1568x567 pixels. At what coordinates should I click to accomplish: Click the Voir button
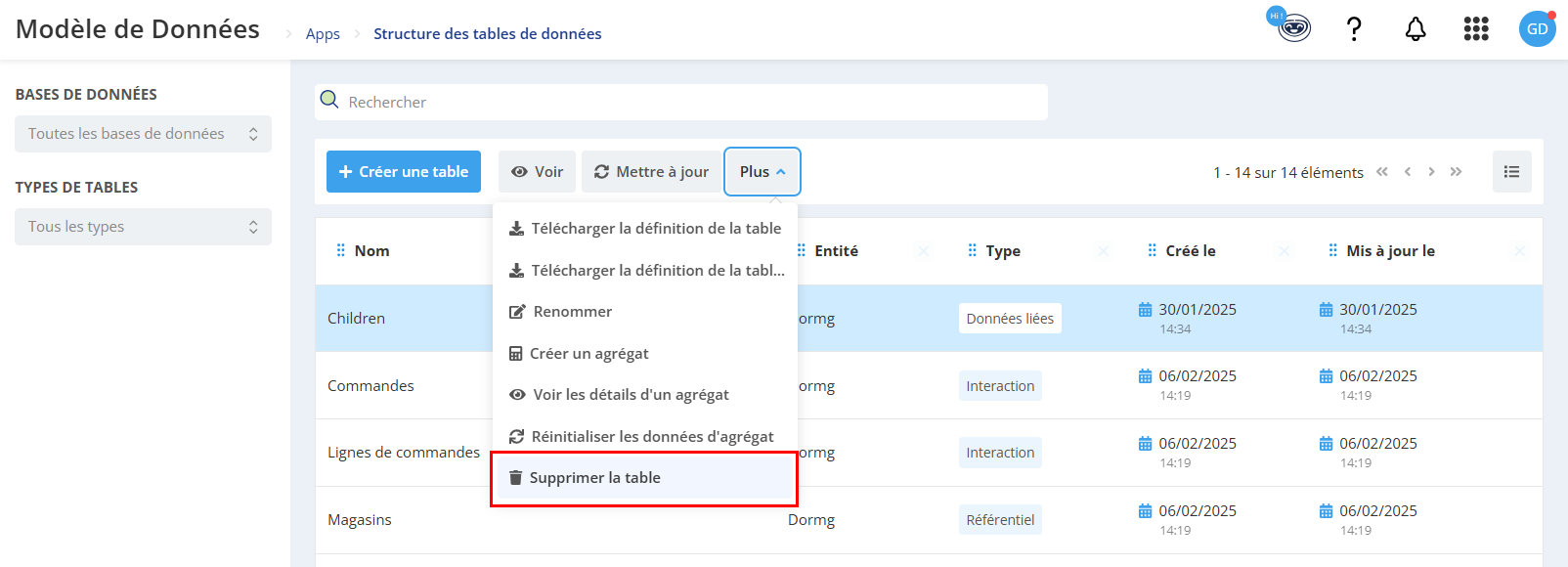pos(537,172)
